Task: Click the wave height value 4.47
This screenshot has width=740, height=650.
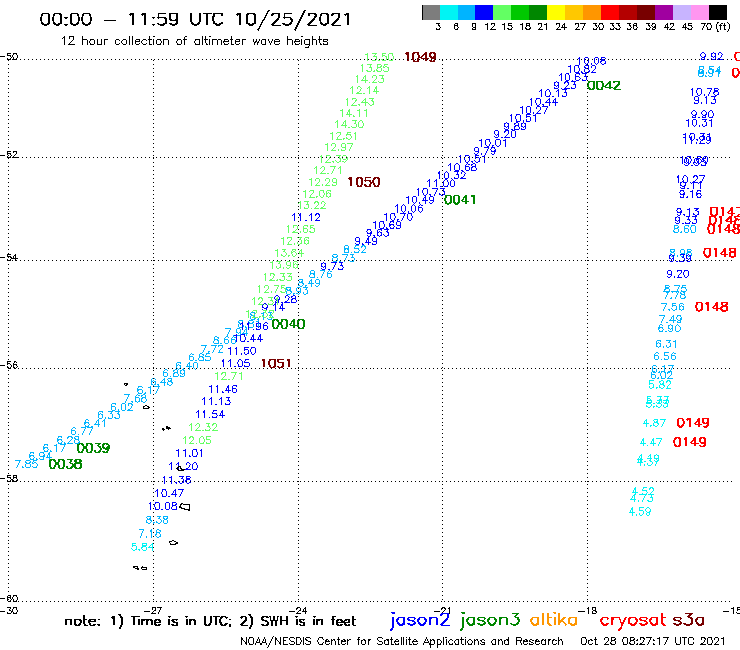Action: click(x=651, y=443)
